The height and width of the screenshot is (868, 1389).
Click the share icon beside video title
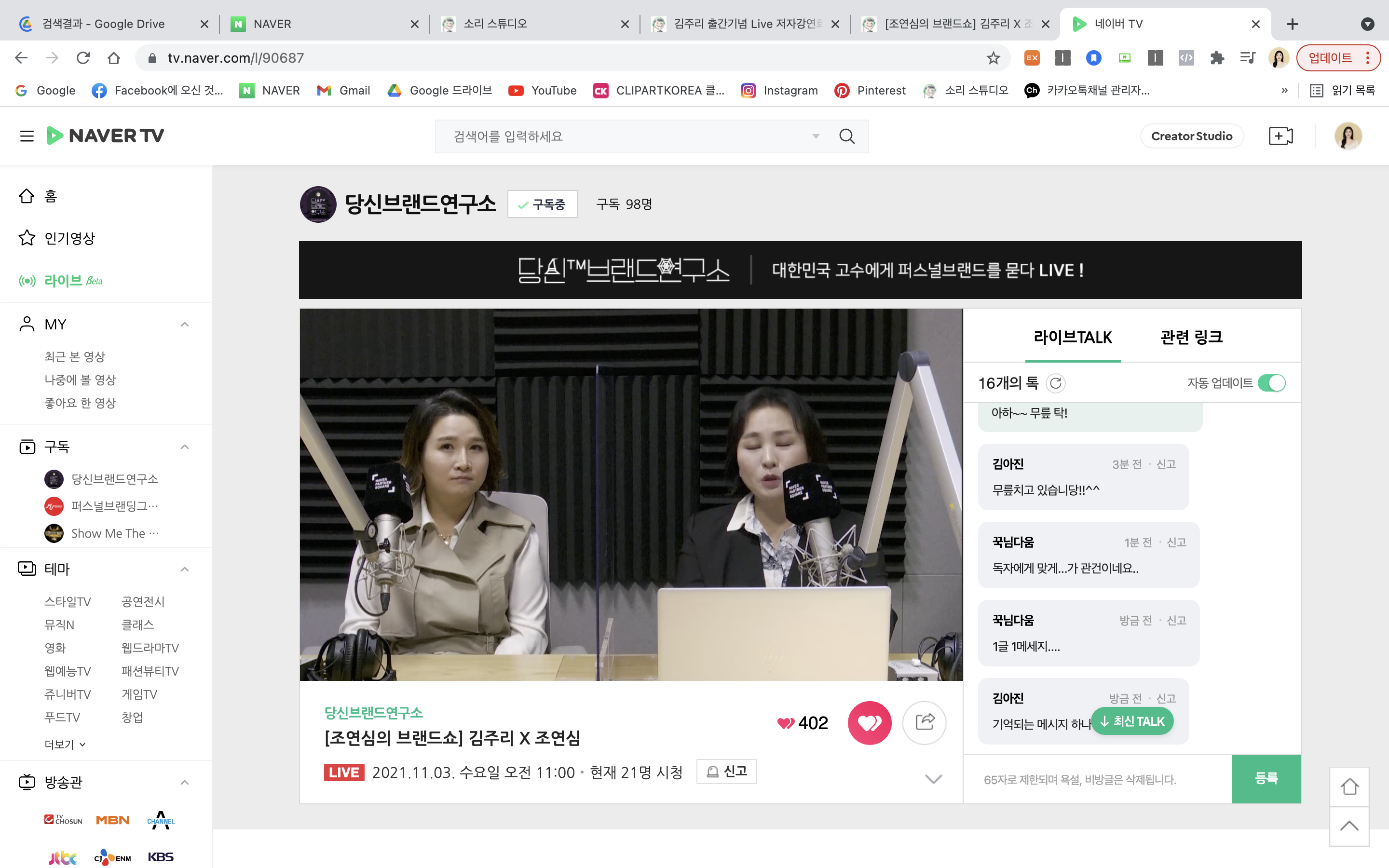click(x=924, y=723)
